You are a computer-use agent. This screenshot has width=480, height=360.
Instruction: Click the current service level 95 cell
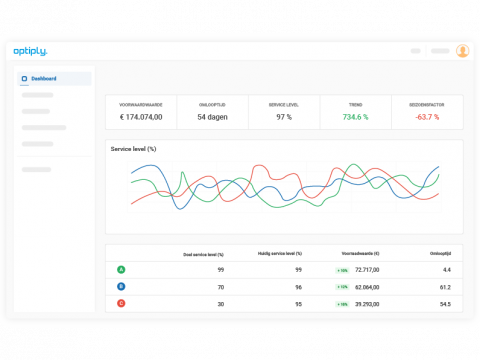pos(298,304)
